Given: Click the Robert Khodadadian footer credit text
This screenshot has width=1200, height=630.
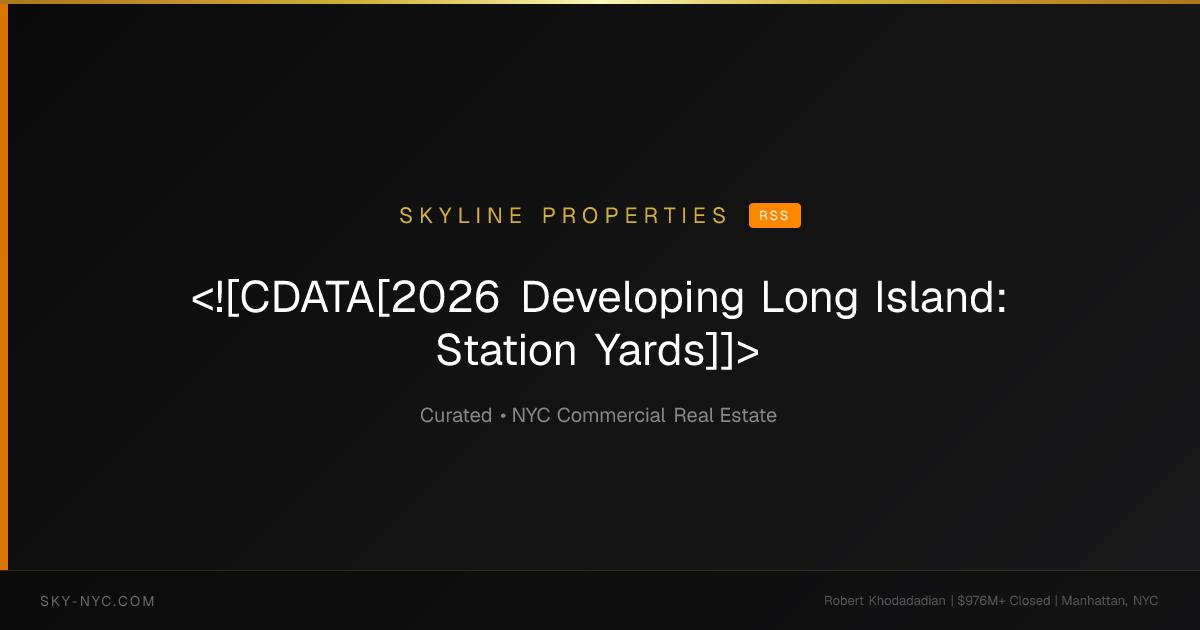Looking at the screenshot, I should (x=991, y=601).
